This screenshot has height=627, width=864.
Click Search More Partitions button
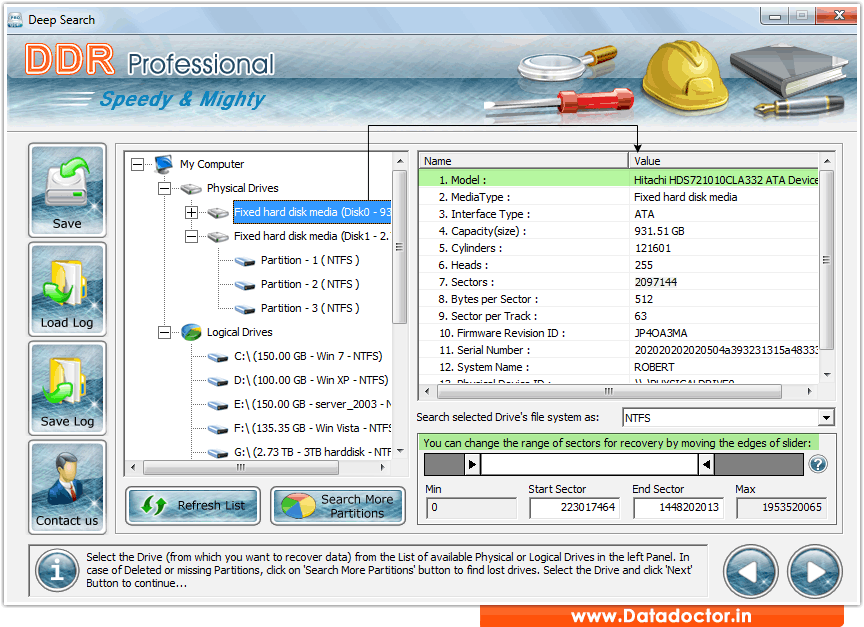338,505
